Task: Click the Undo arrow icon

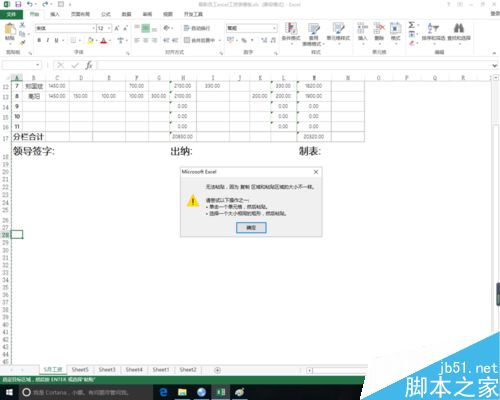Action: [30, 4]
